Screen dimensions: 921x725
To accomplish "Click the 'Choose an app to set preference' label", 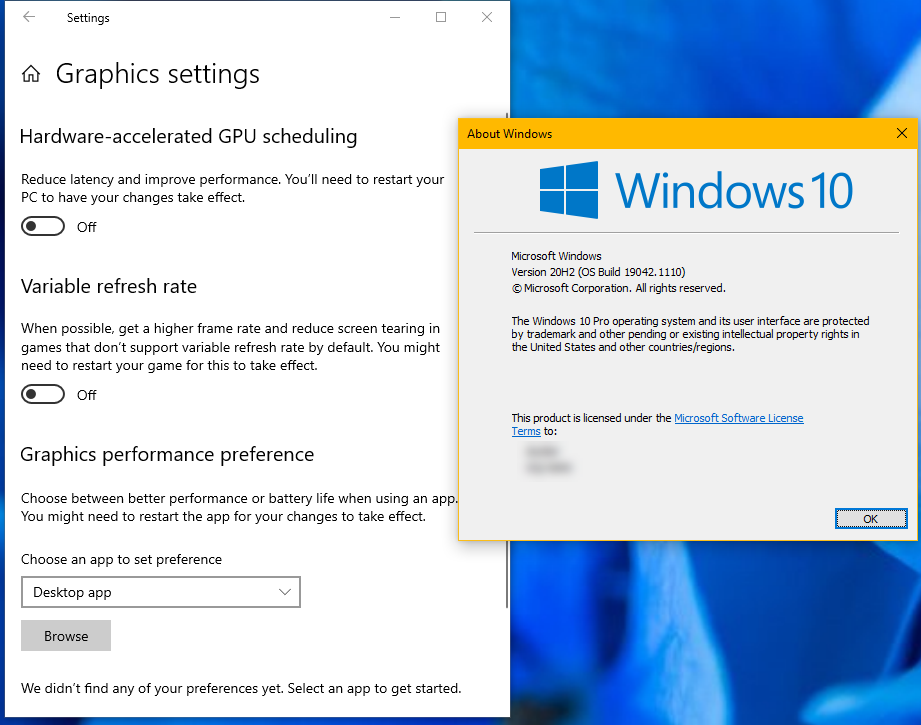I will point(122,559).
